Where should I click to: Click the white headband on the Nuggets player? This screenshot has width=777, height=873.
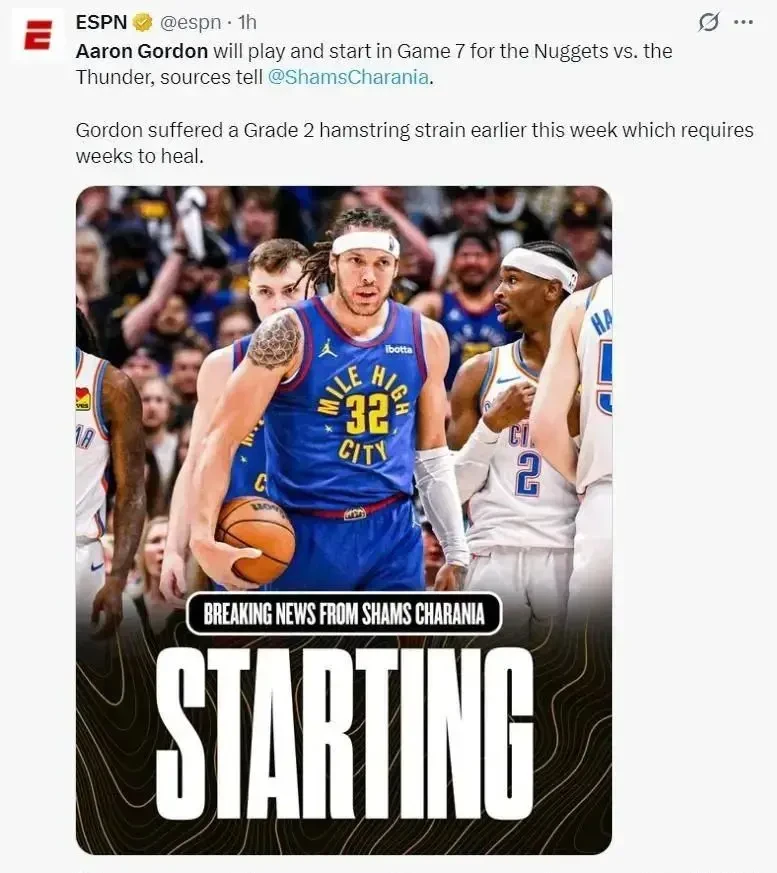coord(366,243)
